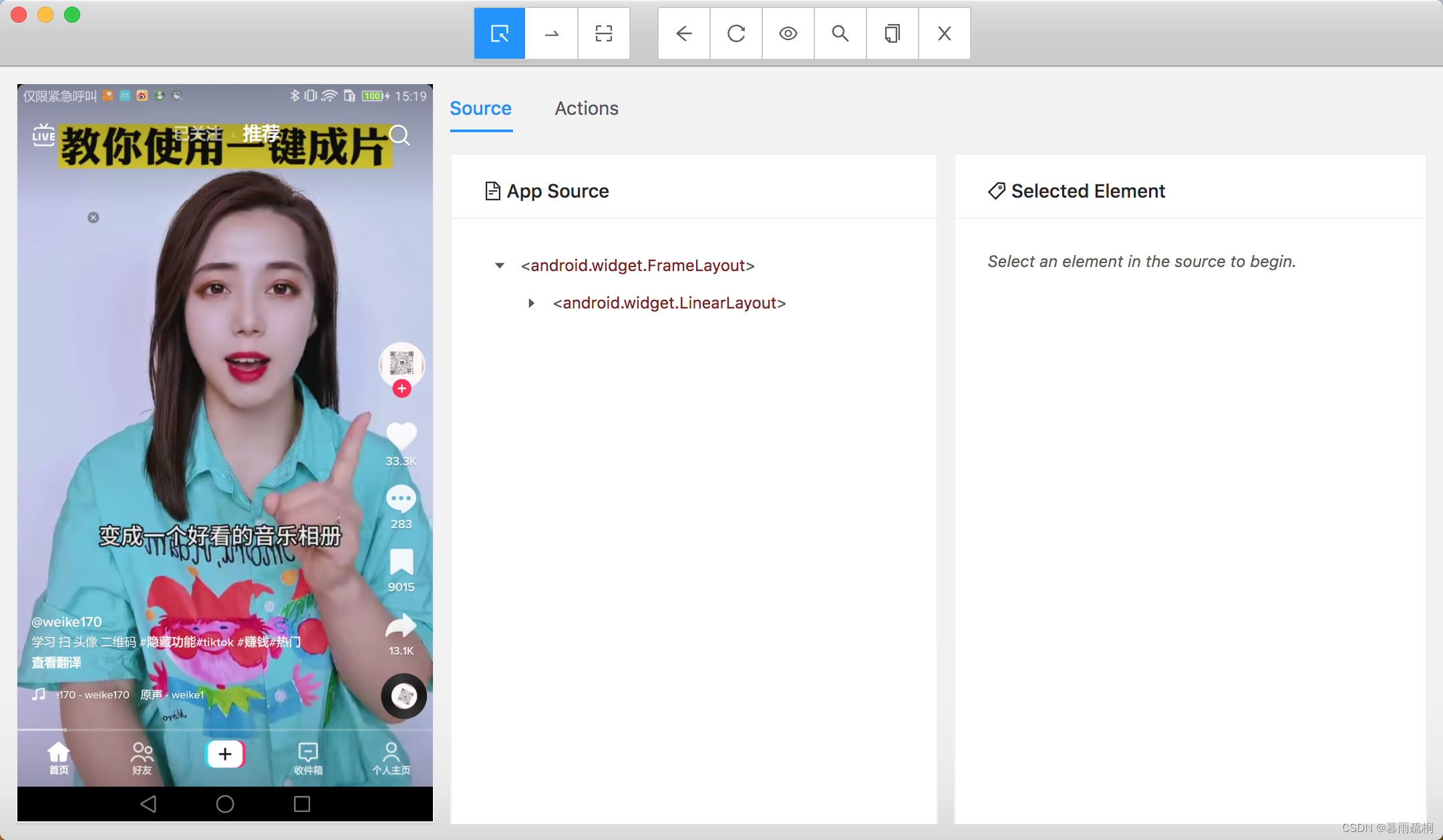Click the forward navigation arrow icon
This screenshot has height=840, width=1443.
point(551,33)
